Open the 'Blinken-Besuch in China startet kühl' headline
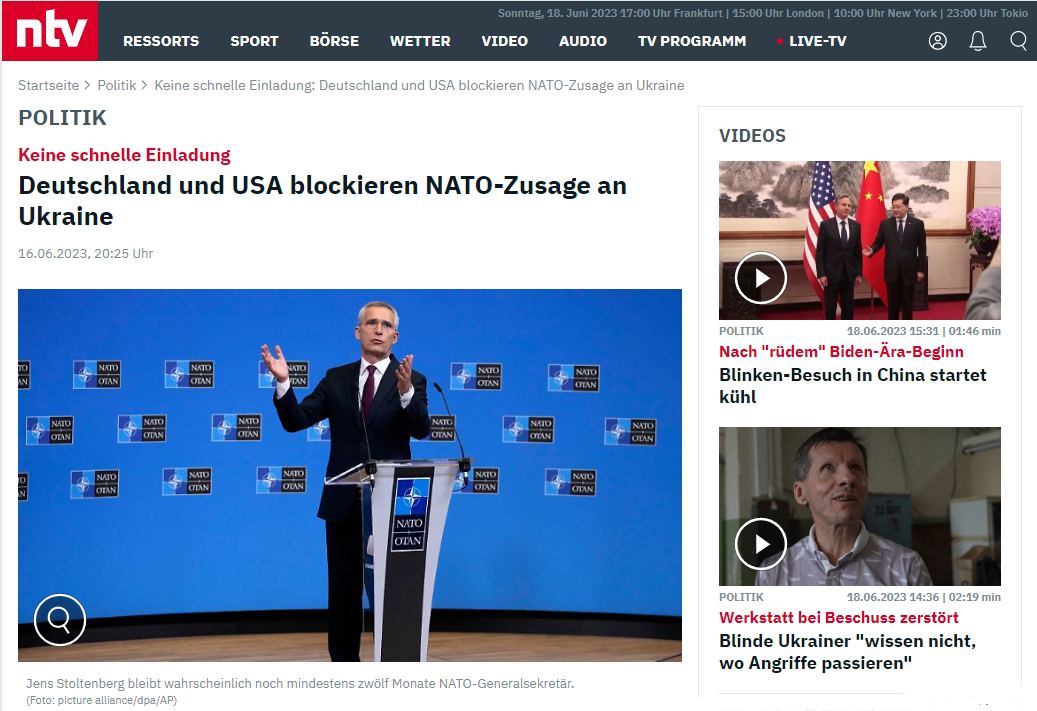 click(x=852, y=386)
